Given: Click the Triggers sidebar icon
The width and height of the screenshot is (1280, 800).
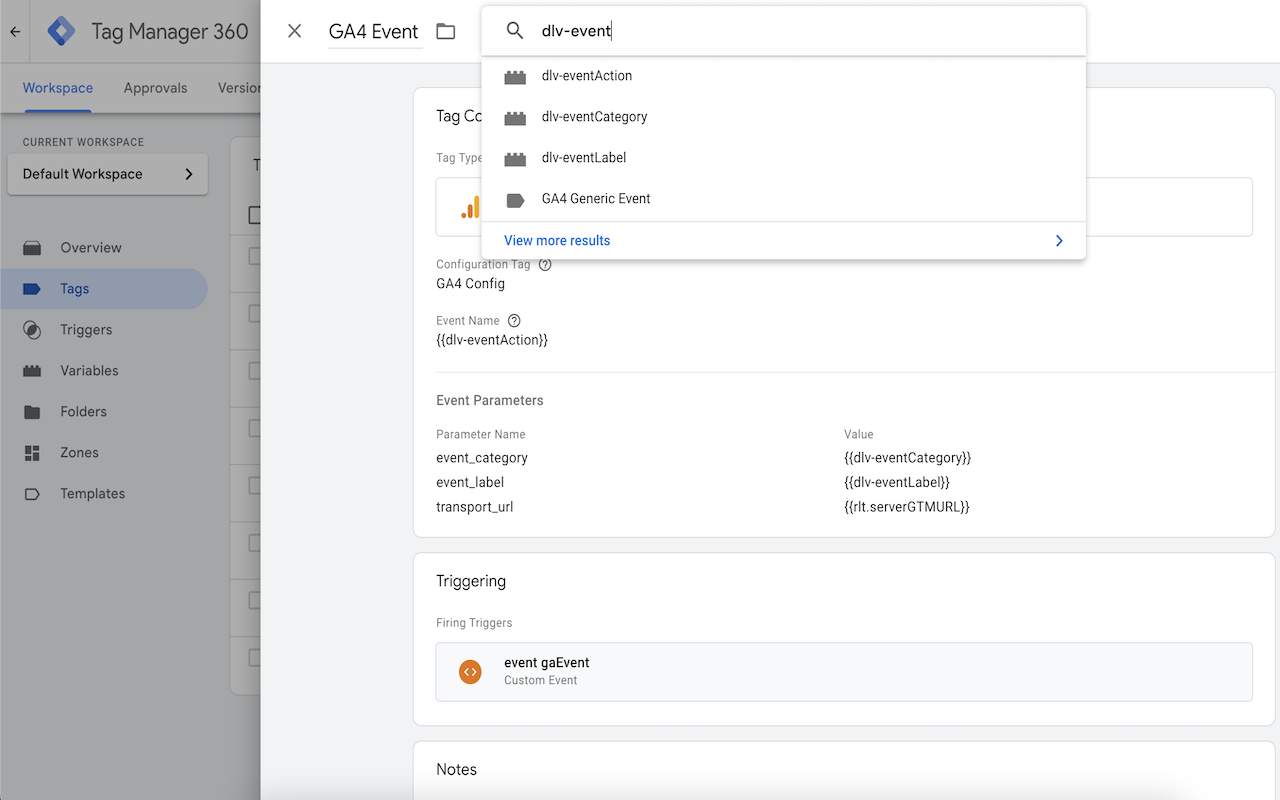Looking at the screenshot, I should [32, 330].
